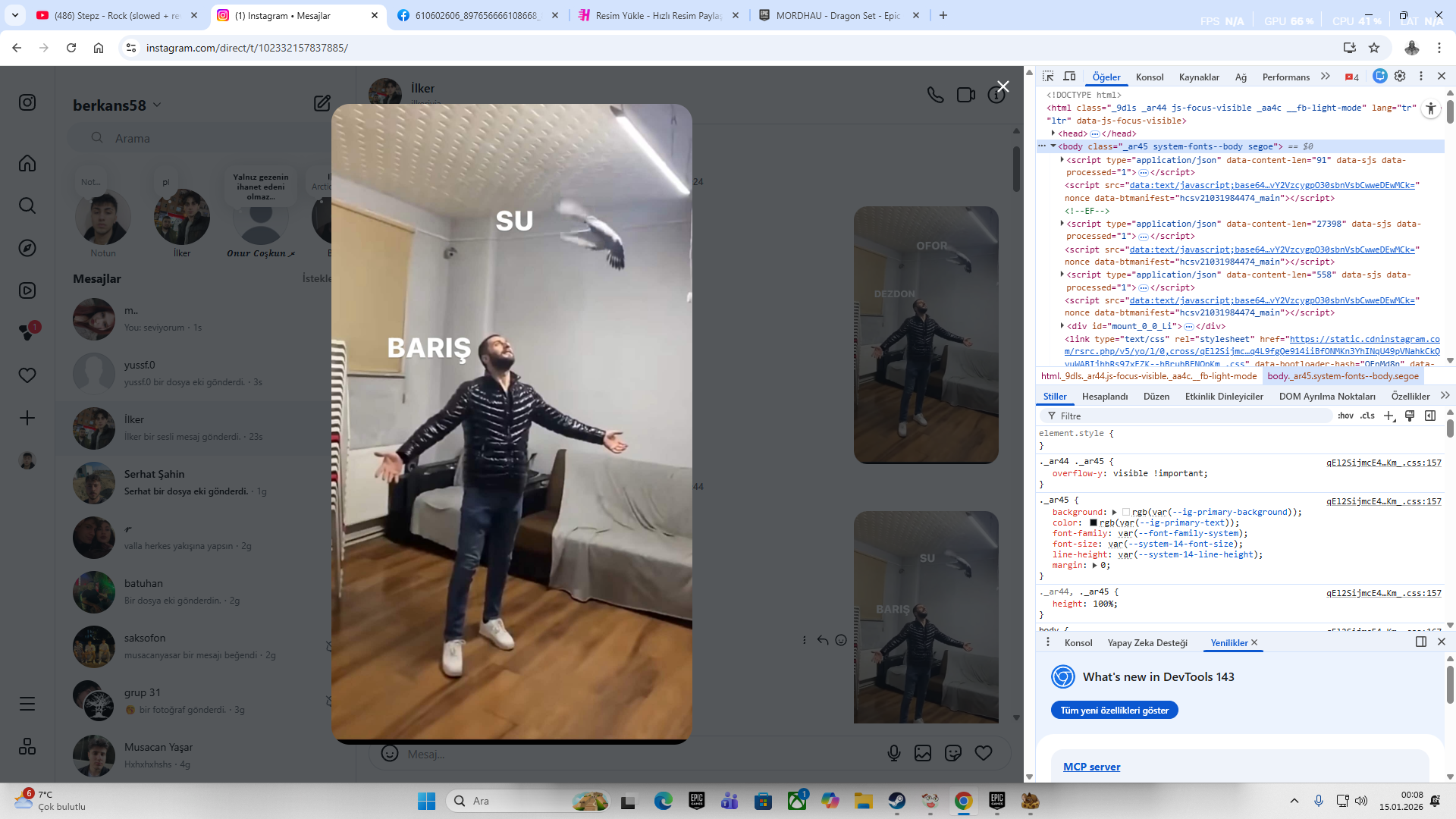Select the Hesaplandı styles tab
Viewport: 1456px width, 819px height.
(x=1105, y=397)
